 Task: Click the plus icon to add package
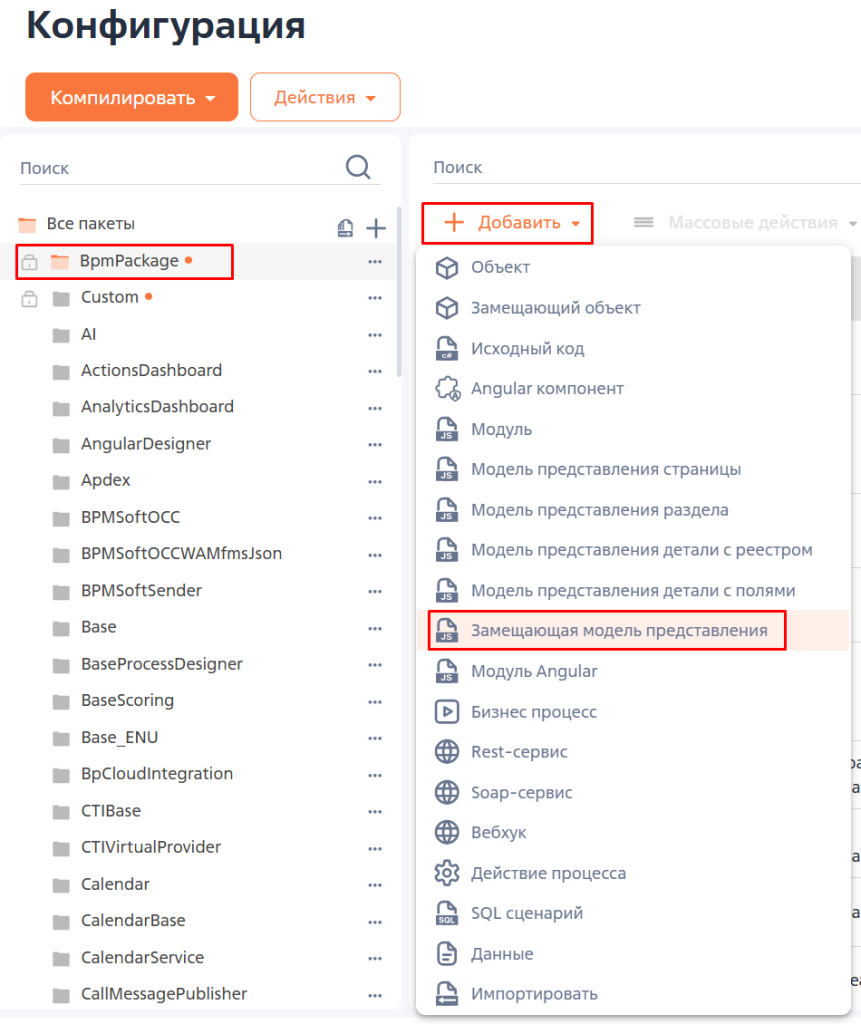click(x=376, y=228)
